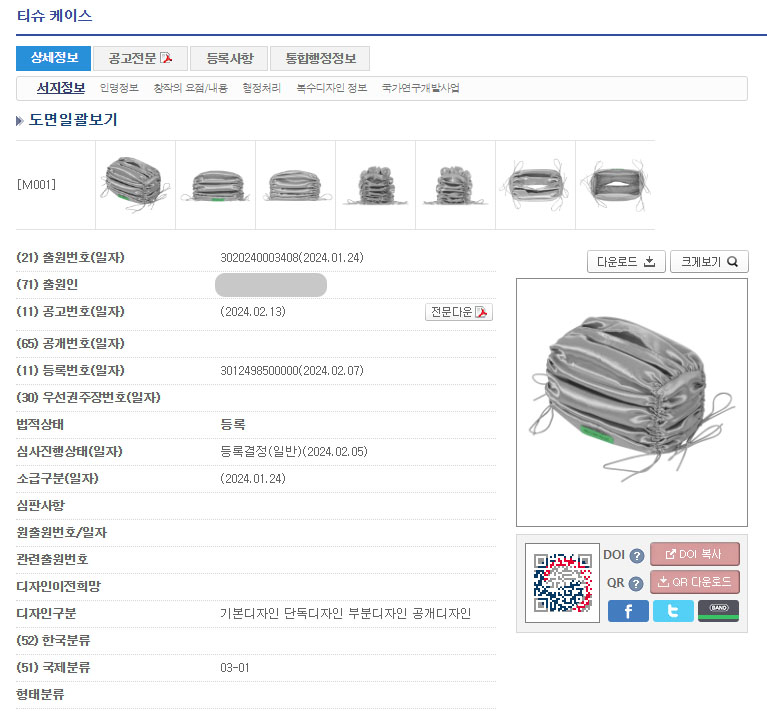767x719 pixels.
Task: Jump to the 창작의 요점/내용 section
Action: [190, 88]
